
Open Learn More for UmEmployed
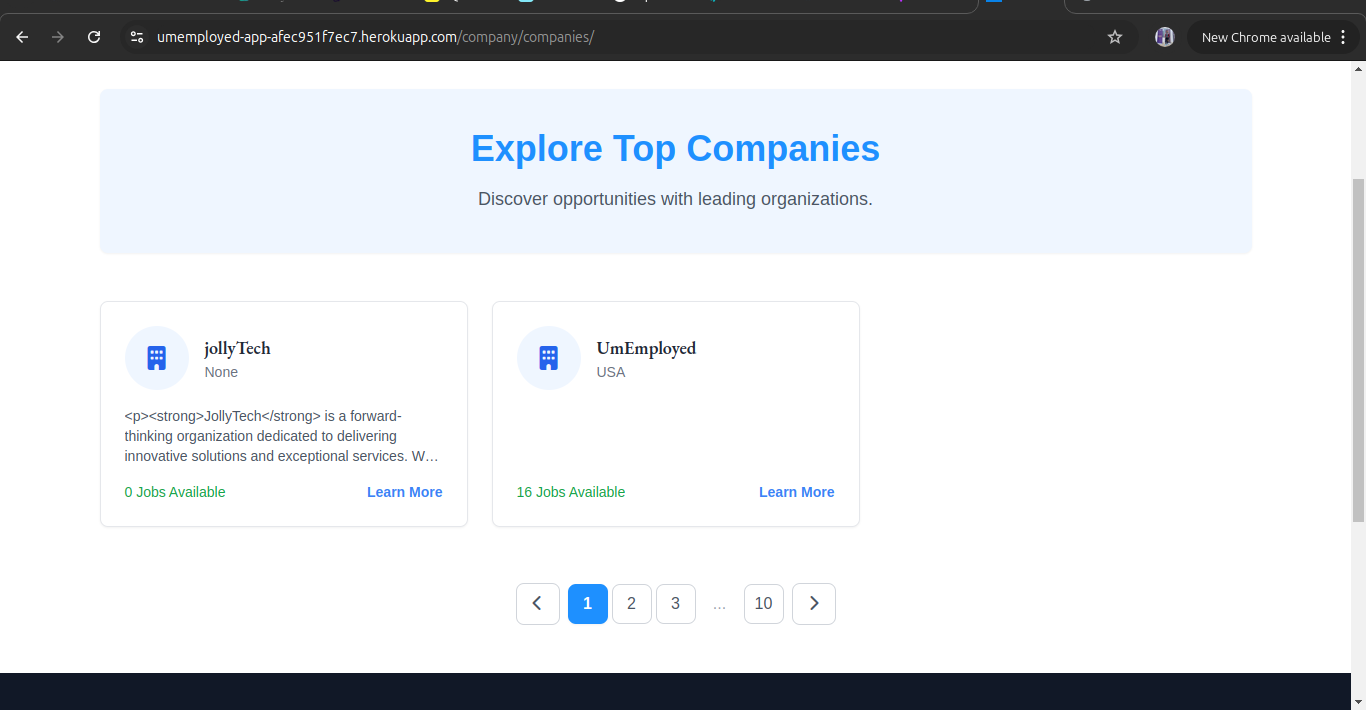[x=796, y=492]
